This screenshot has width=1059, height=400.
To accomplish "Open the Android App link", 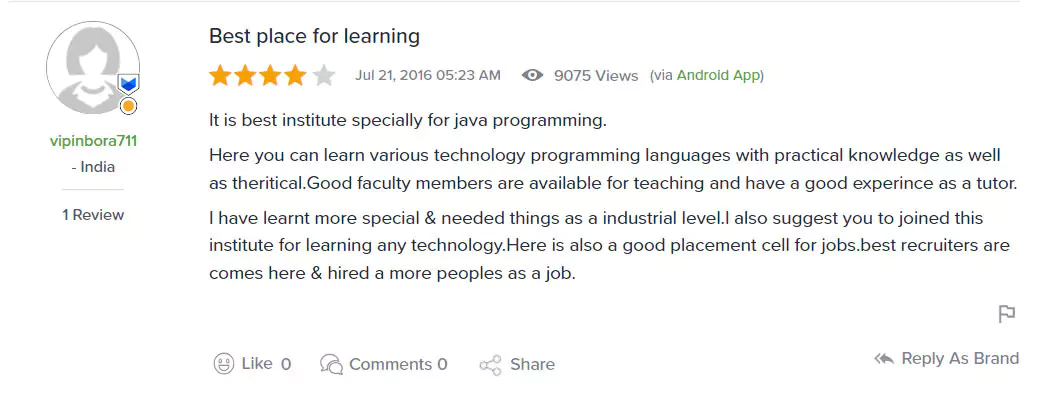I will click(719, 75).
